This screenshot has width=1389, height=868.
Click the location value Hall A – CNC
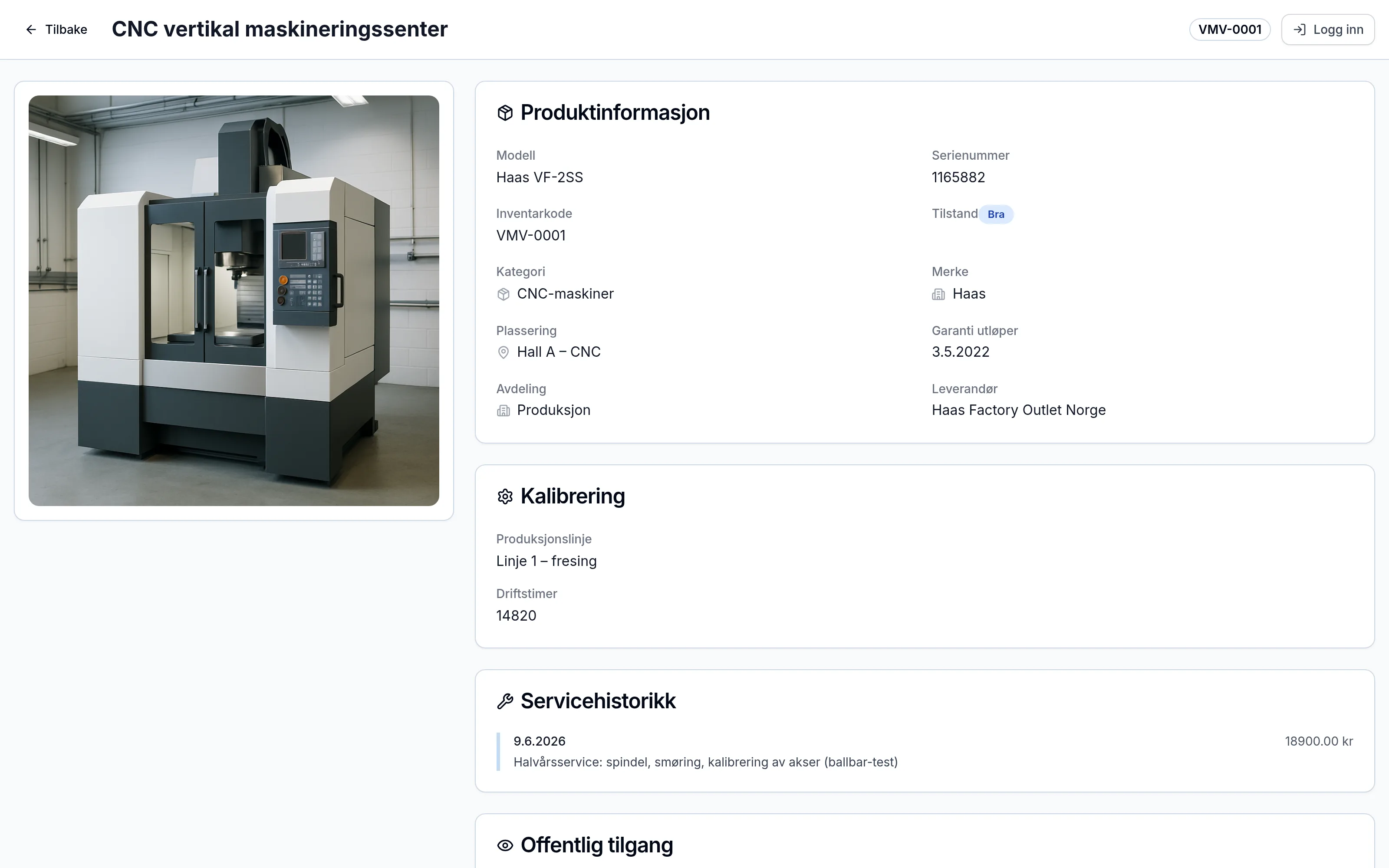tap(559, 352)
